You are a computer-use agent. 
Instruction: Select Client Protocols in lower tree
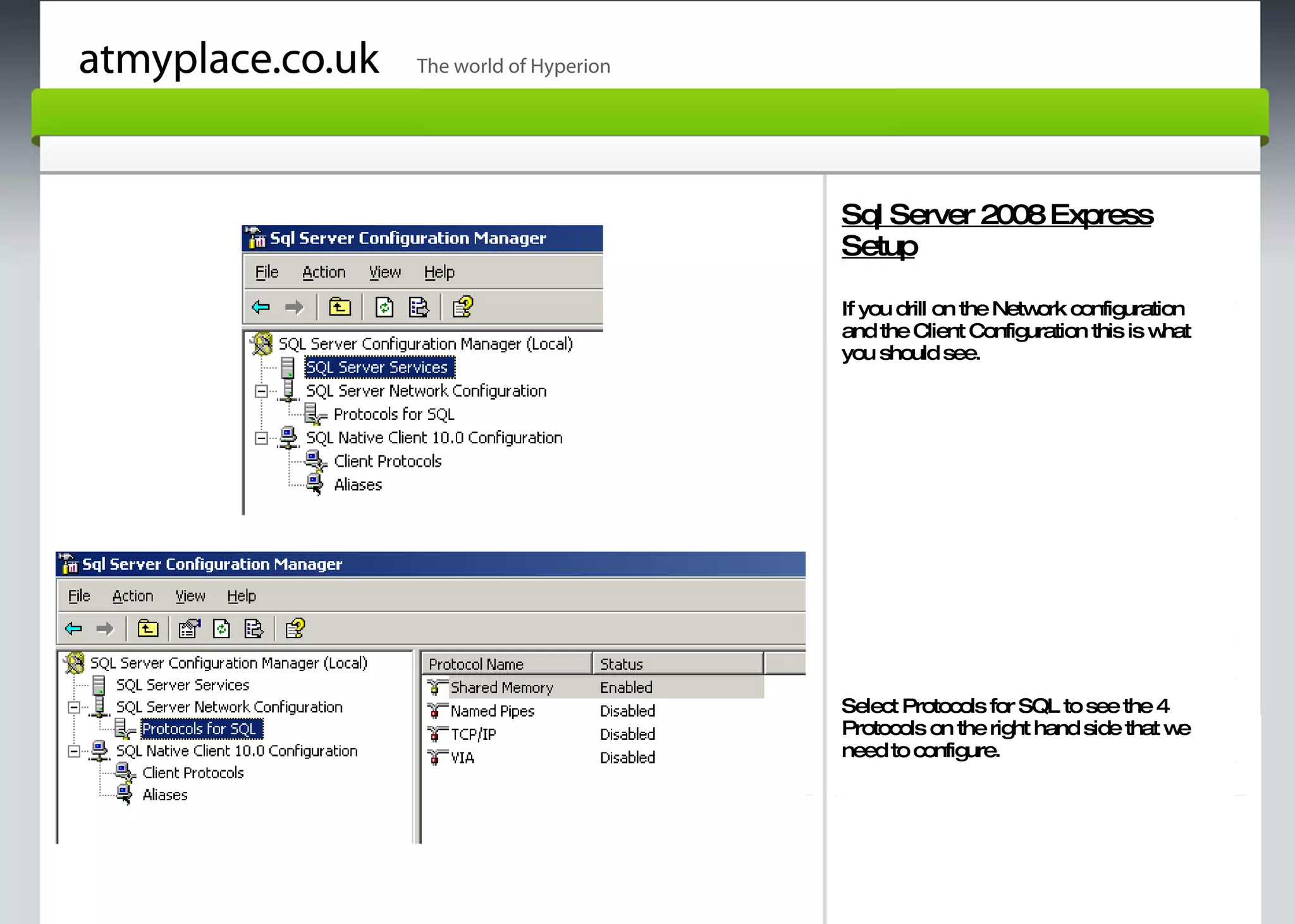(193, 773)
